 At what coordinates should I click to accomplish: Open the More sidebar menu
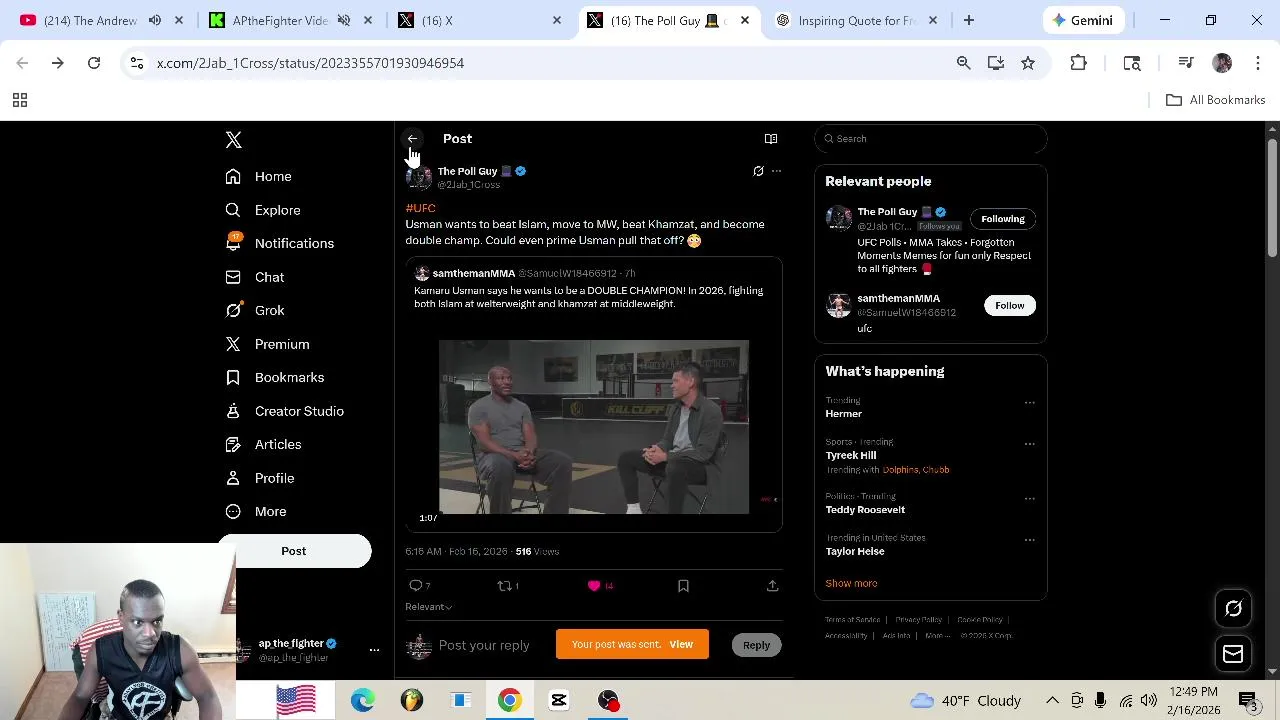(x=256, y=511)
